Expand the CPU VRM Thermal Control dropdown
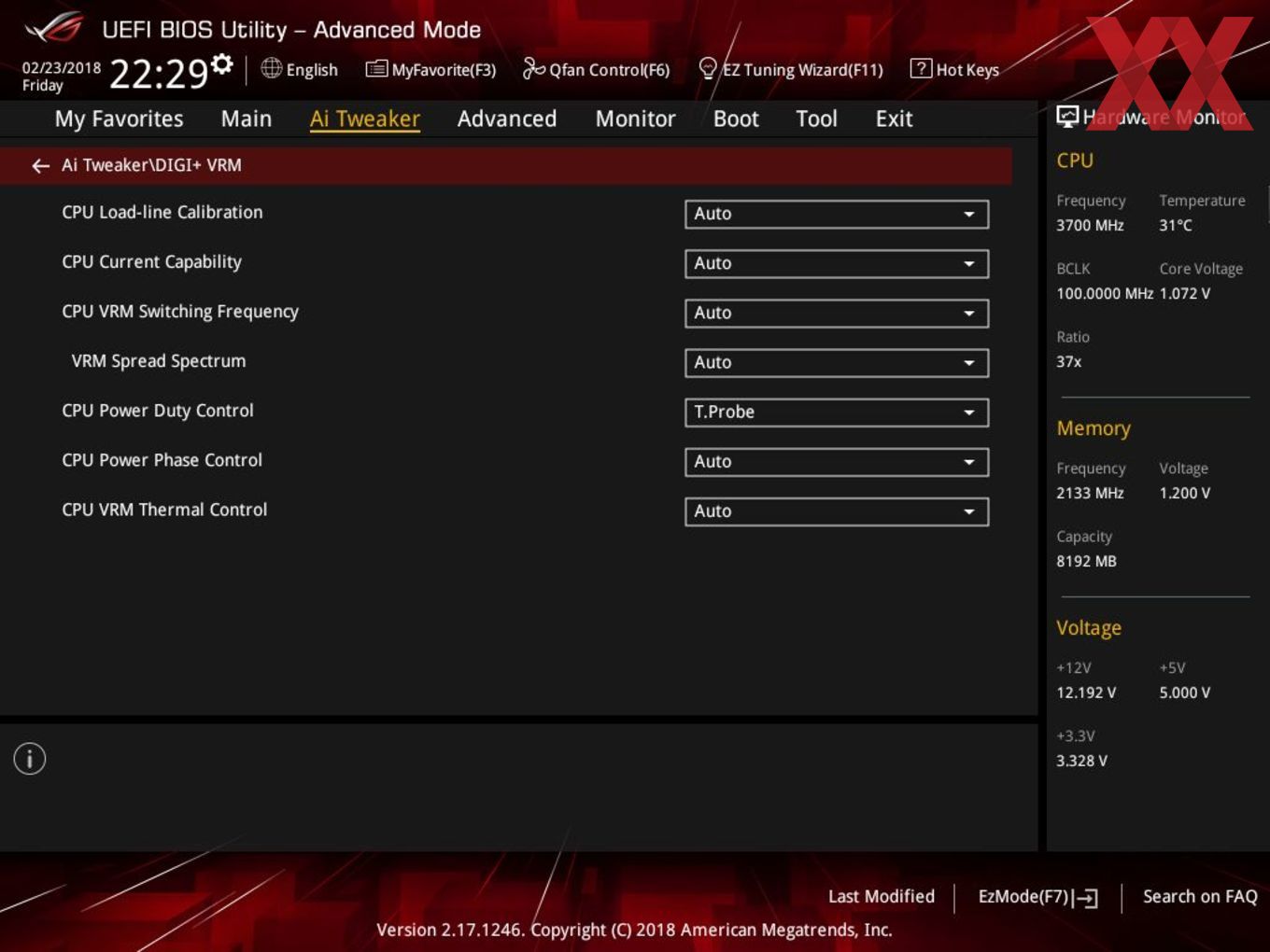 pos(837,511)
